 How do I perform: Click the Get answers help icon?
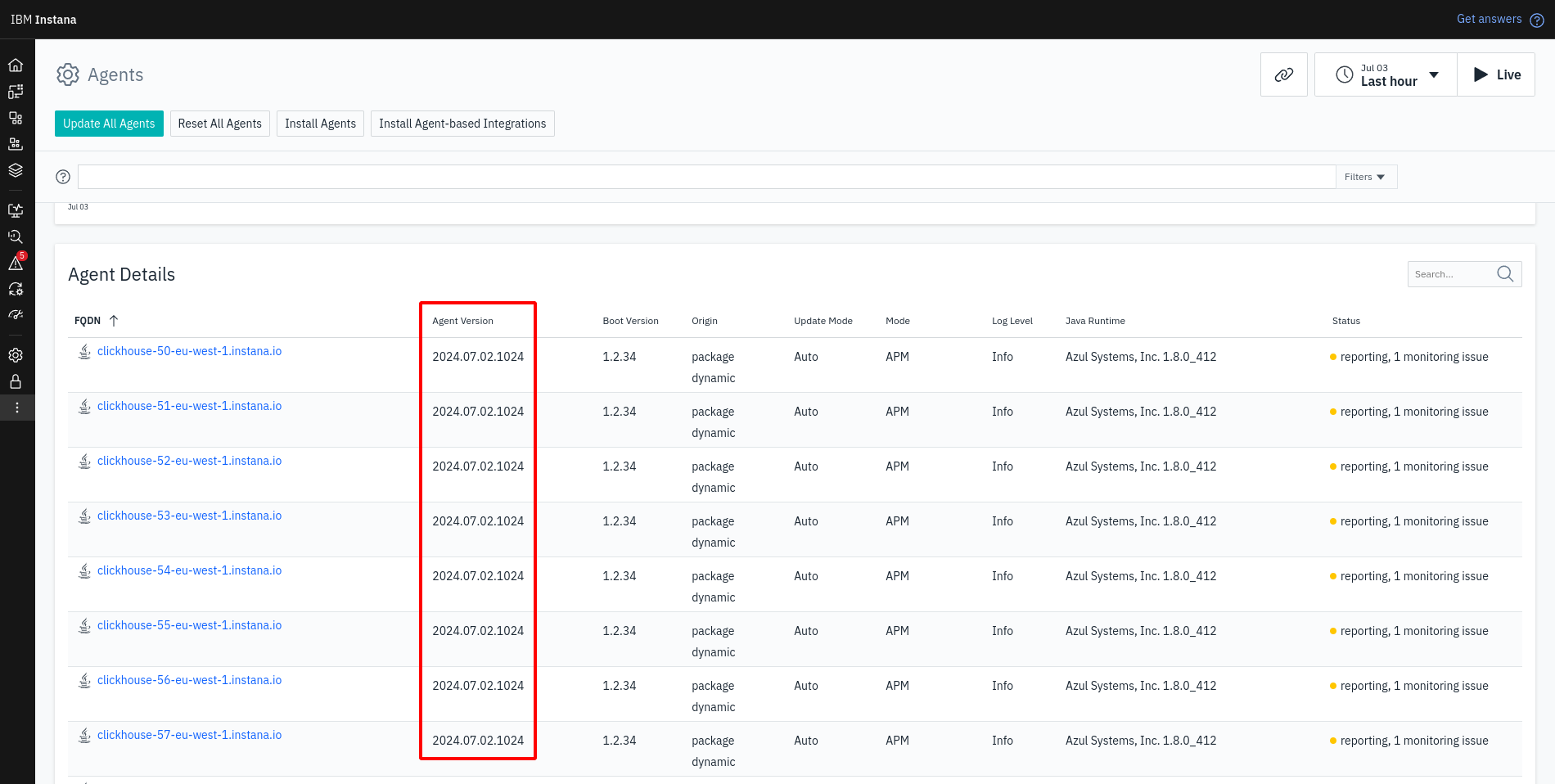coord(1537,20)
